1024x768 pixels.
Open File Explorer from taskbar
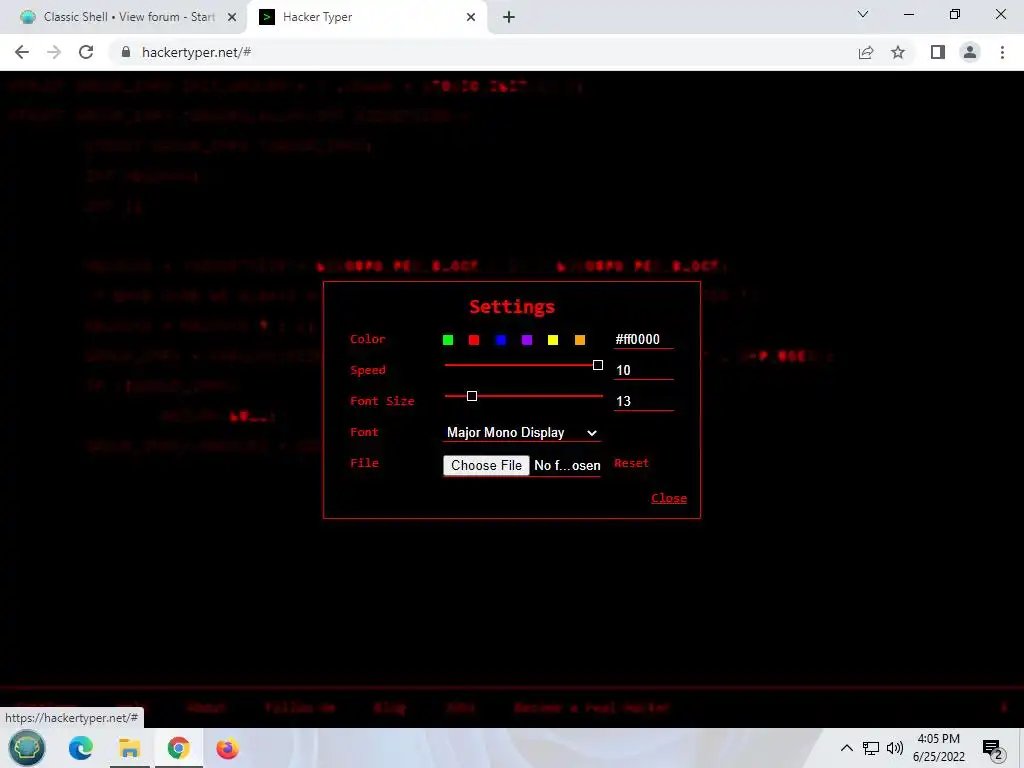pos(129,748)
